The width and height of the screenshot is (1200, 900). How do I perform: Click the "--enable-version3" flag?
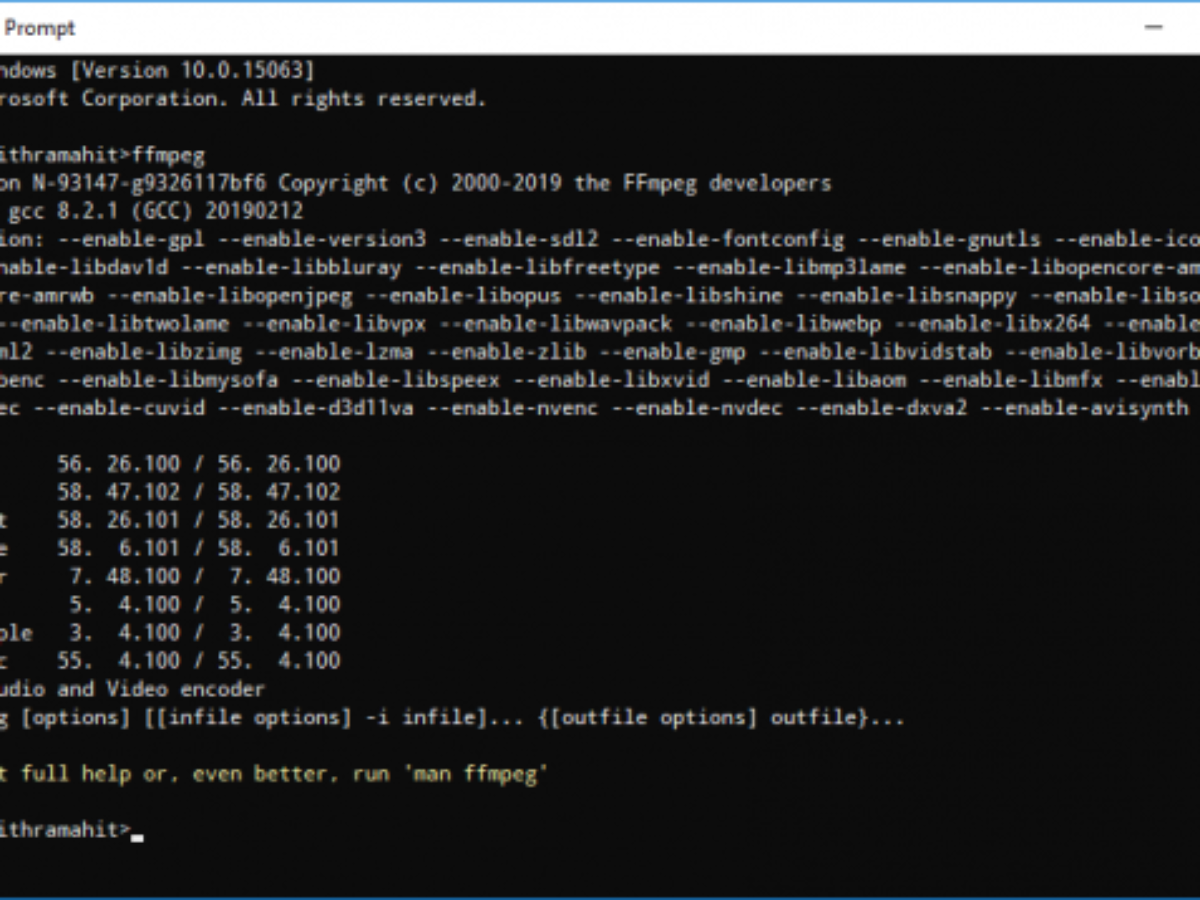click(x=320, y=240)
